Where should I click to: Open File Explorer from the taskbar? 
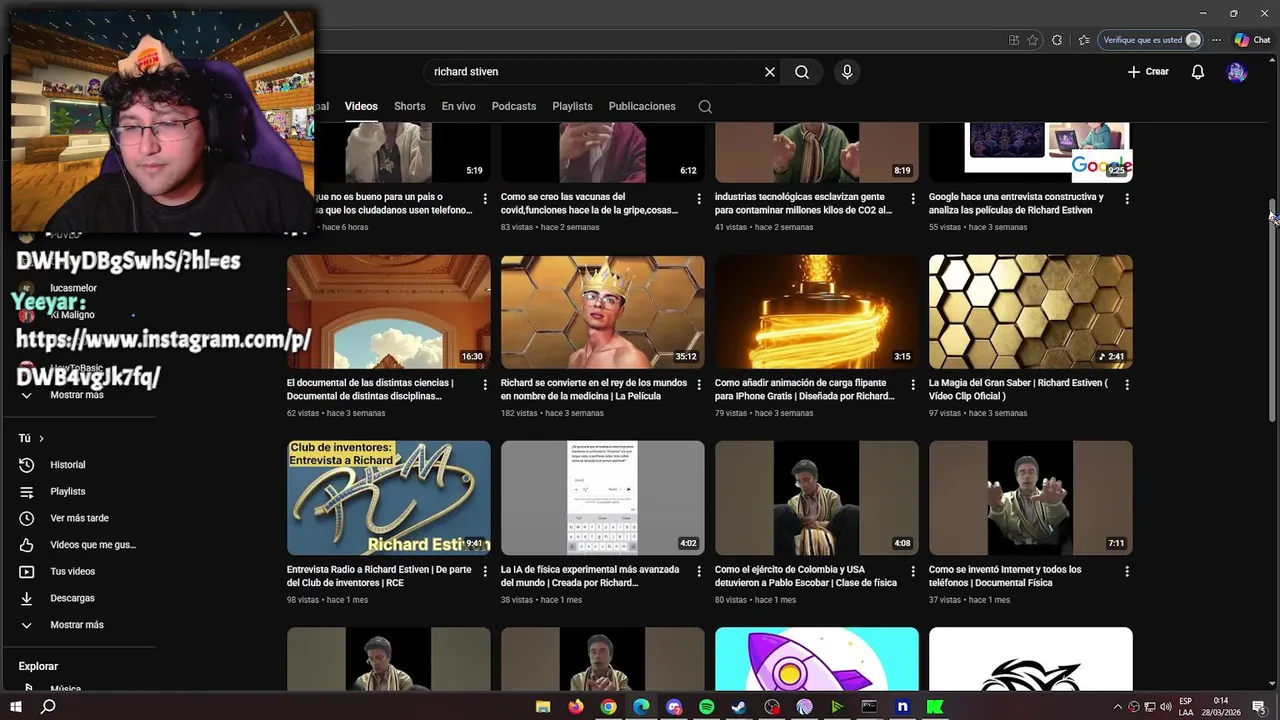click(x=543, y=707)
